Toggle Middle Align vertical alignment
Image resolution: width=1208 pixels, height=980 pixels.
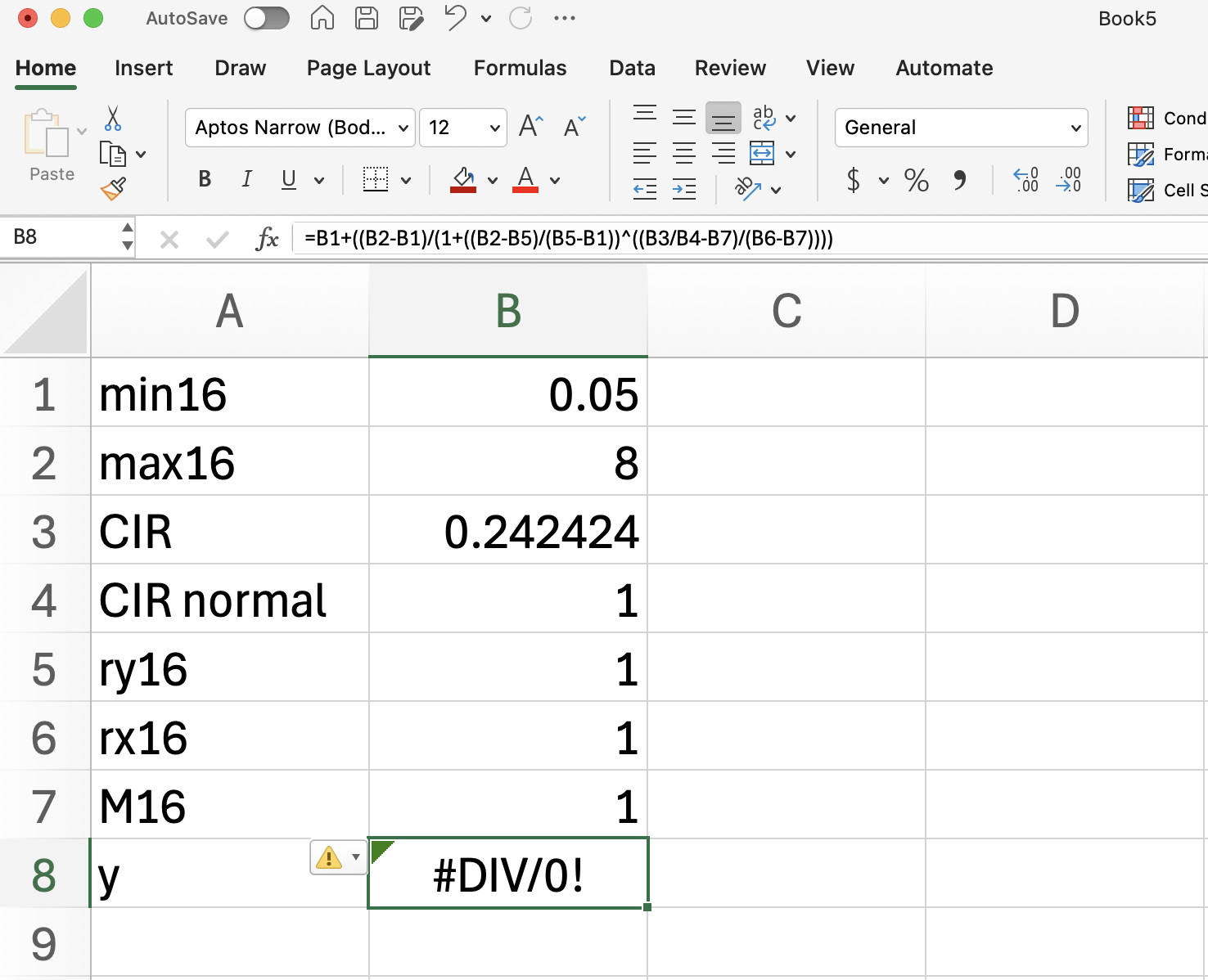click(x=684, y=117)
